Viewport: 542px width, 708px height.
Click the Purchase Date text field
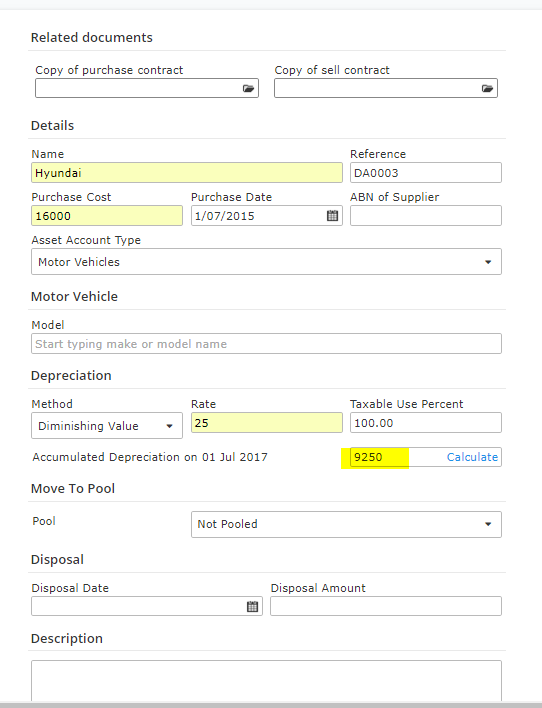click(x=259, y=216)
